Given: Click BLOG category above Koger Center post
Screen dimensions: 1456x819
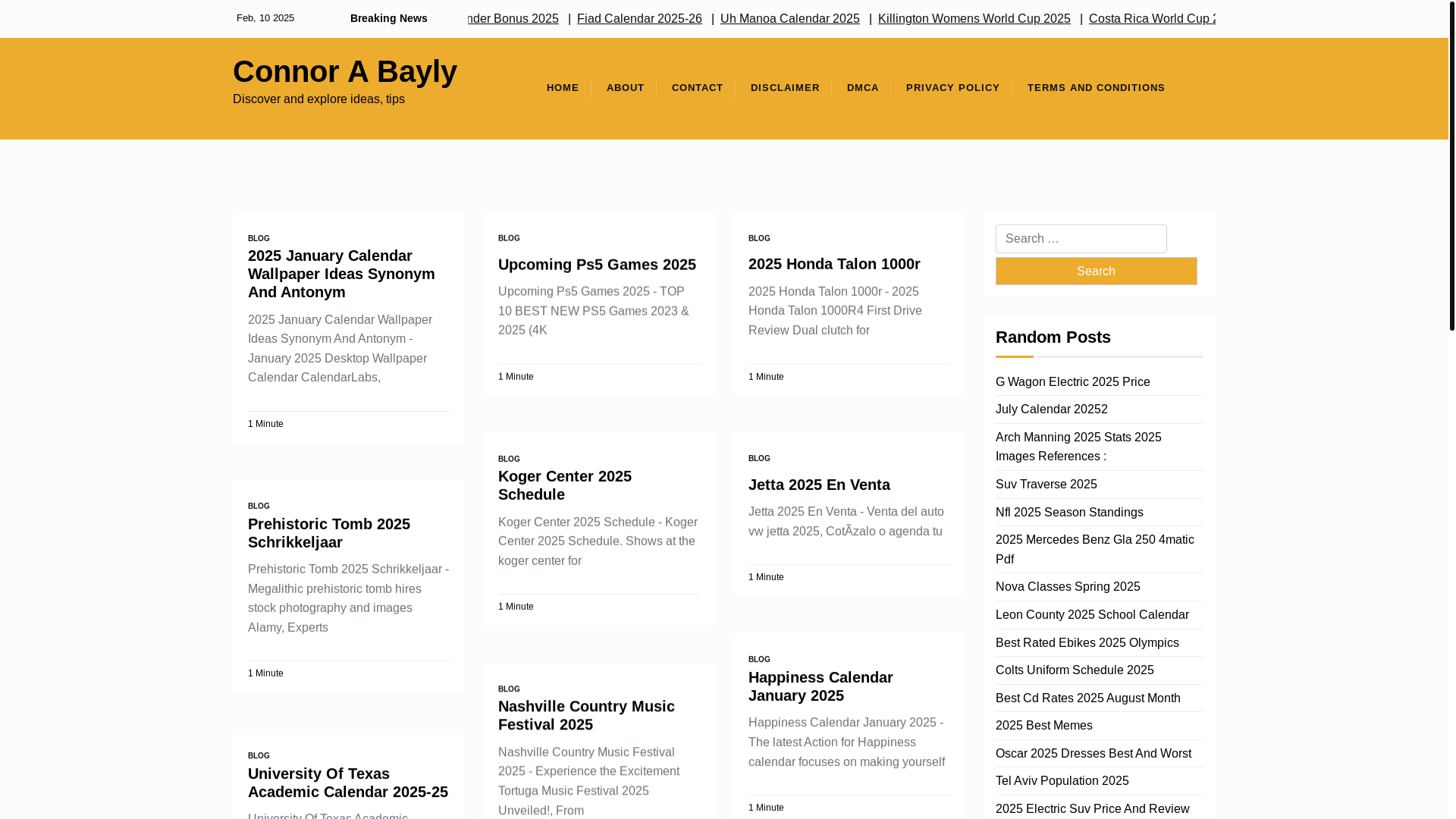Looking at the screenshot, I should [509, 460].
